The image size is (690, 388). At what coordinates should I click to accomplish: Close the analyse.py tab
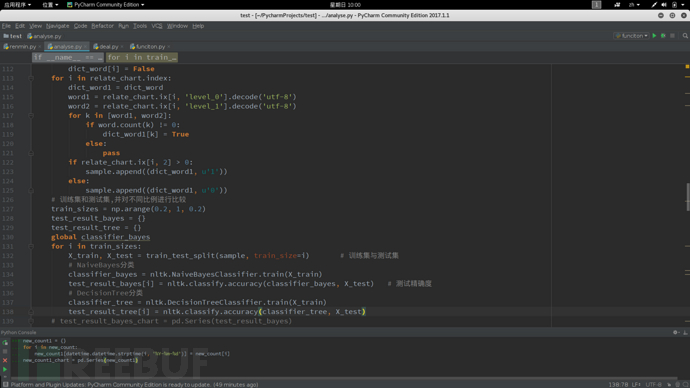(85, 47)
